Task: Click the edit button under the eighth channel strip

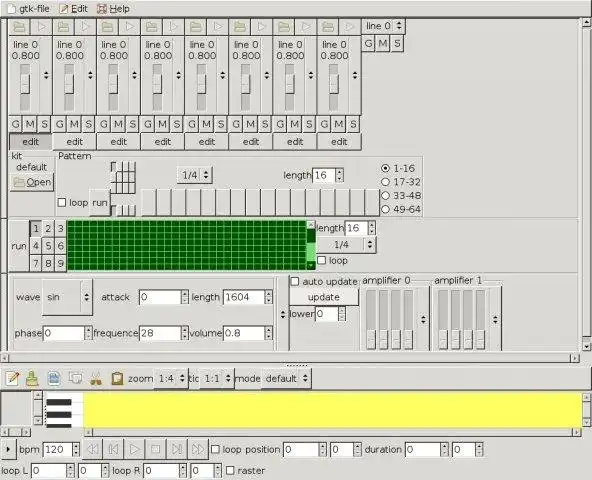Action: tap(339, 142)
